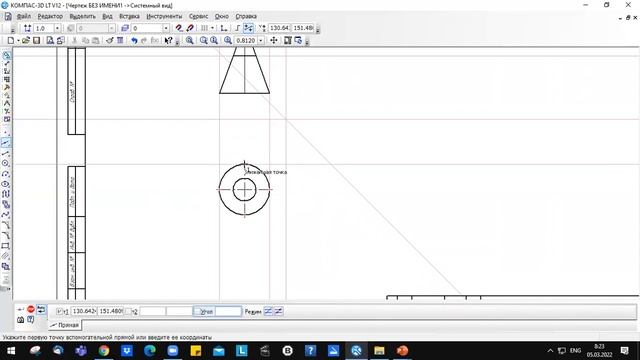Open the Справка menu

246,16
